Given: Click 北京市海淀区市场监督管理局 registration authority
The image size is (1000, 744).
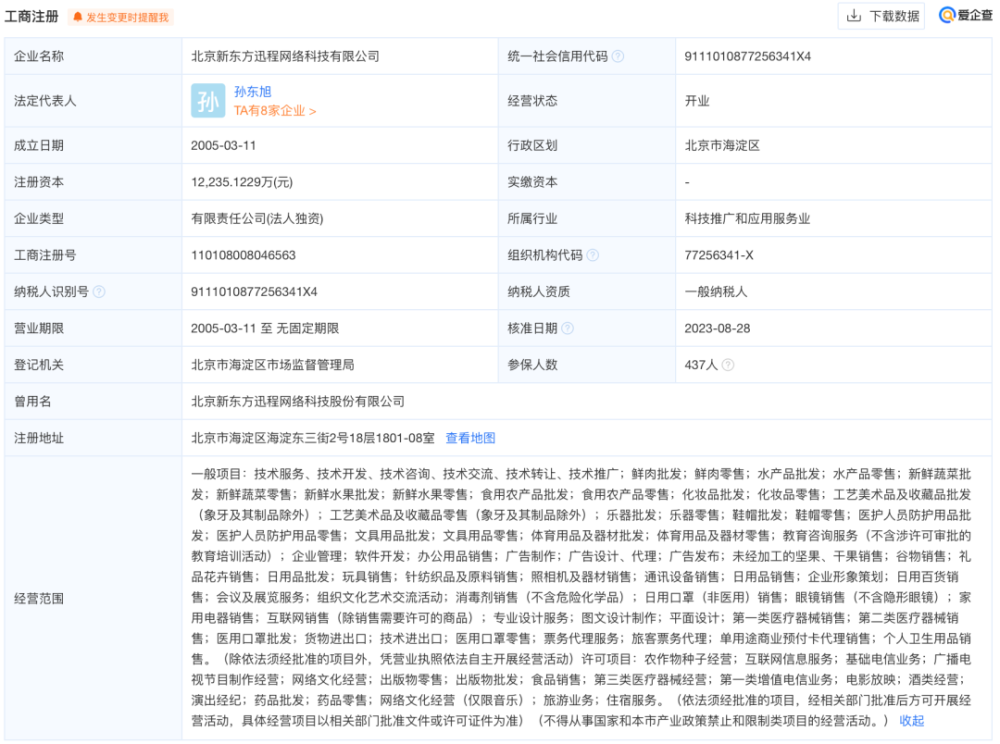Looking at the screenshot, I should coord(272,365).
